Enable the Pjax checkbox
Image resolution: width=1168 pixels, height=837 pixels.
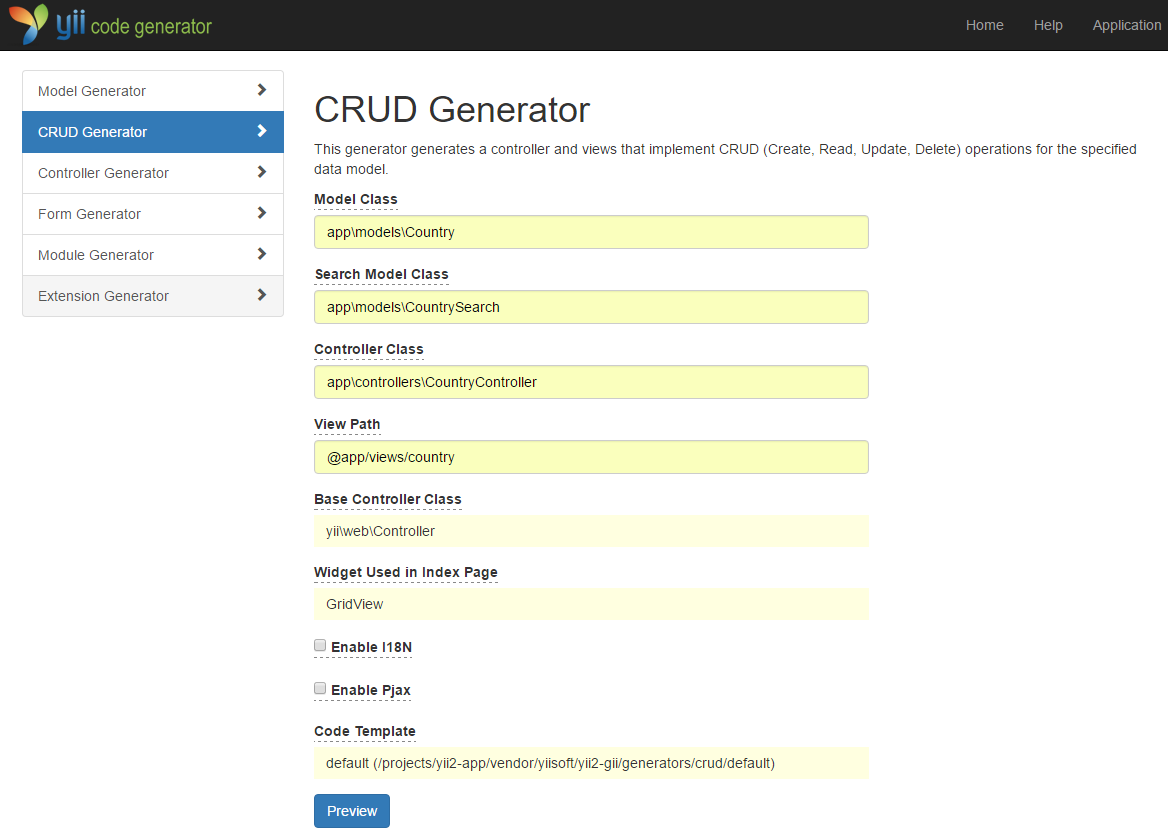[319, 687]
